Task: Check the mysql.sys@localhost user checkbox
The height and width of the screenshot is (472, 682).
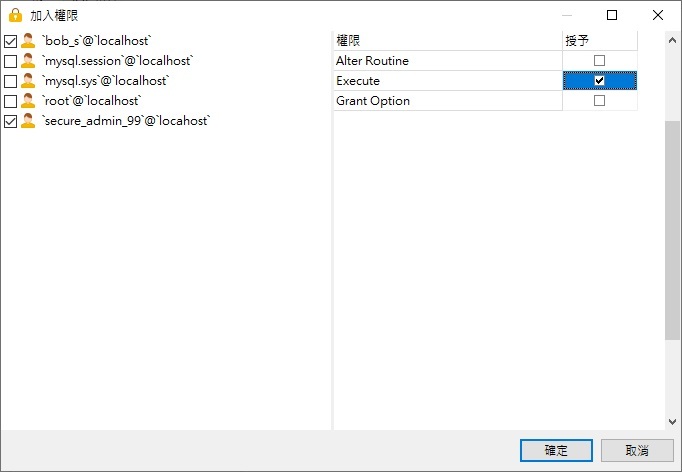Action: tap(11, 81)
